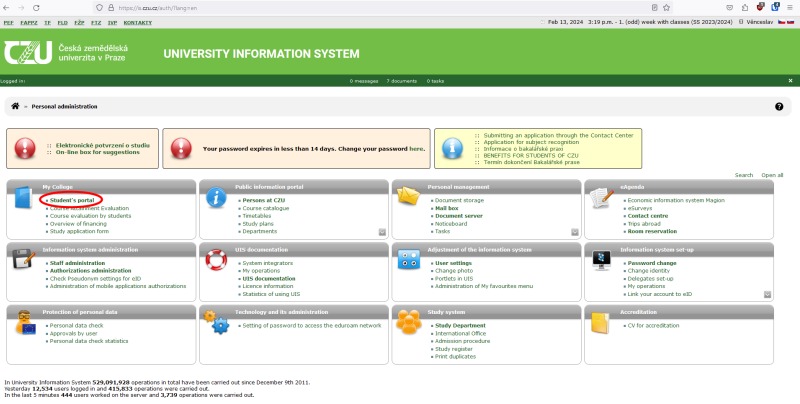Click the Accreditation yellow folder icon
Image resolution: width=800 pixels, height=404 pixels.
601,323
